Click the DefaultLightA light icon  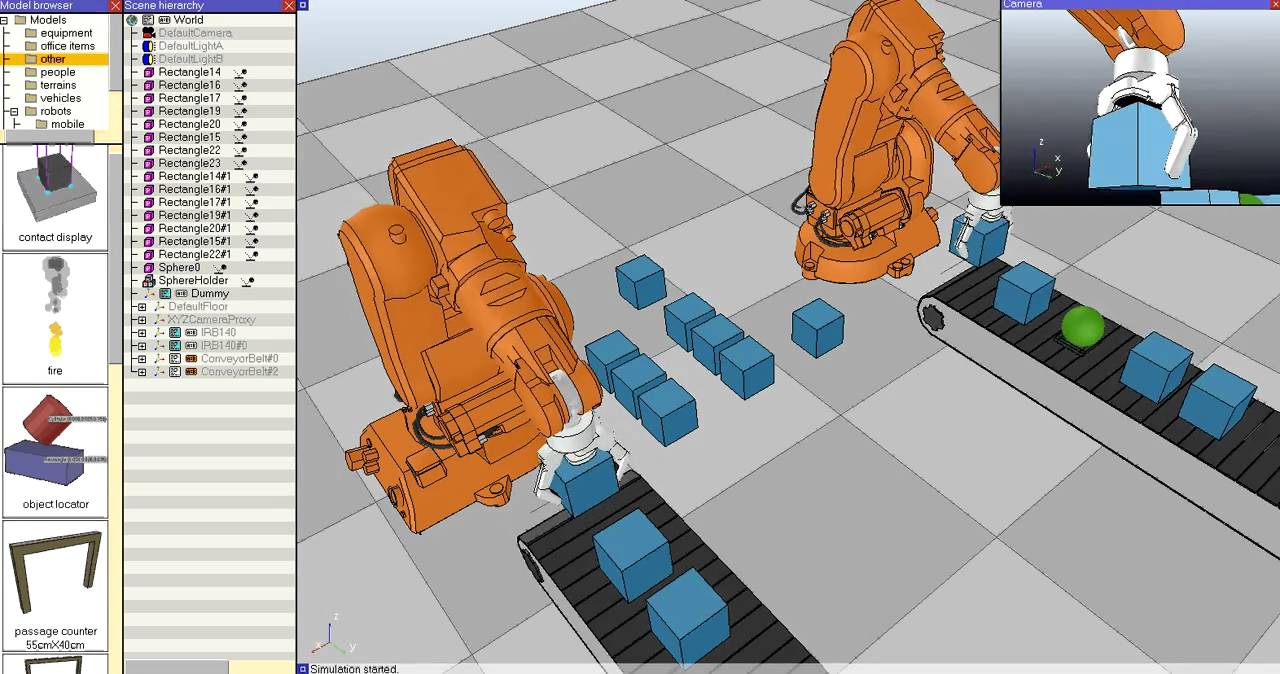pyautogui.click(x=149, y=46)
